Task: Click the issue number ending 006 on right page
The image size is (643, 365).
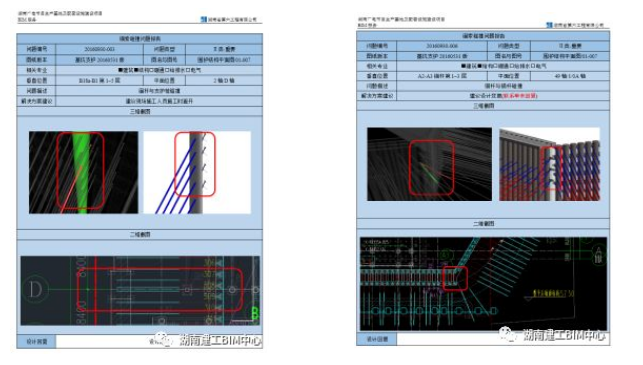Action: pyautogui.click(x=442, y=46)
